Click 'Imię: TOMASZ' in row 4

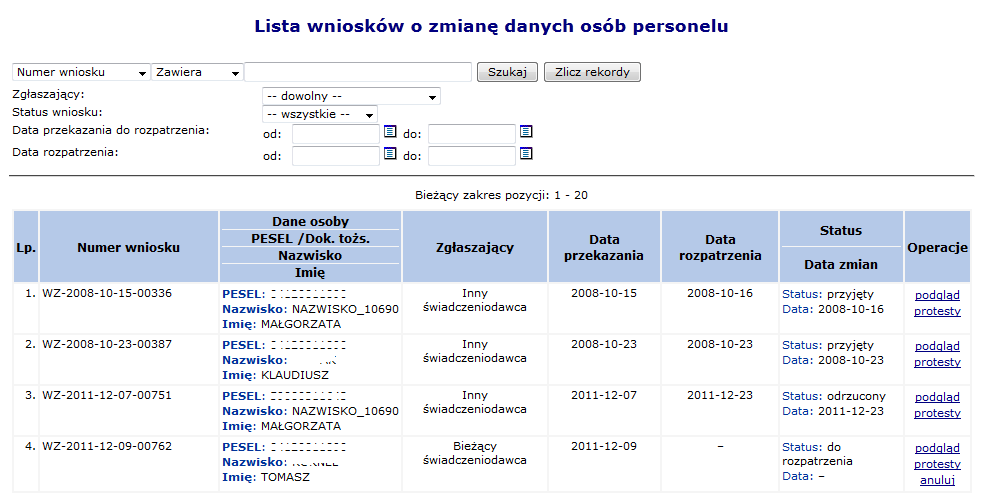(266, 477)
